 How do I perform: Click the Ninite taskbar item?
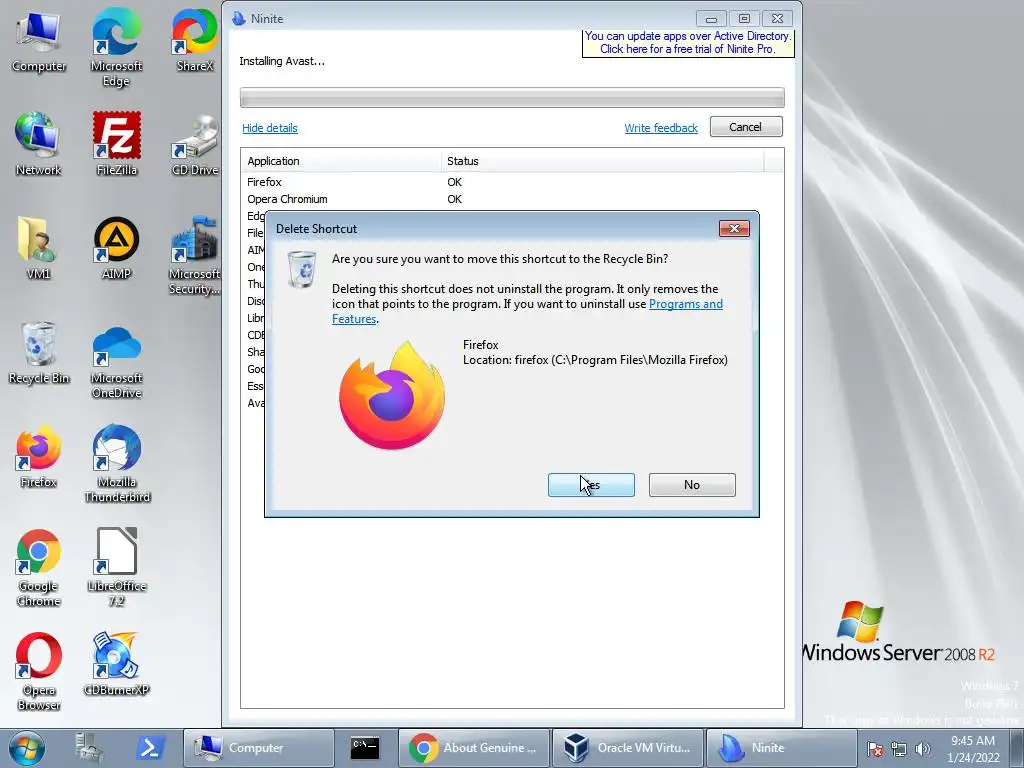pos(781,748)
